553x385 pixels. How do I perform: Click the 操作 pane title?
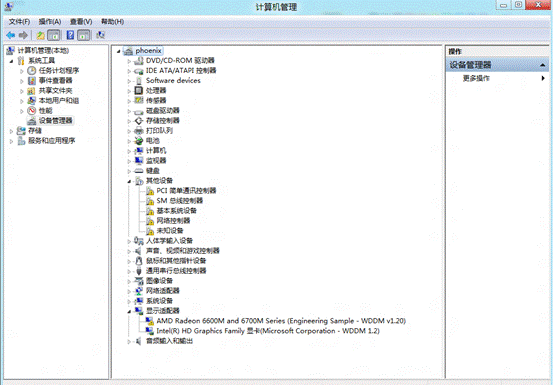(x=455, y=52)
